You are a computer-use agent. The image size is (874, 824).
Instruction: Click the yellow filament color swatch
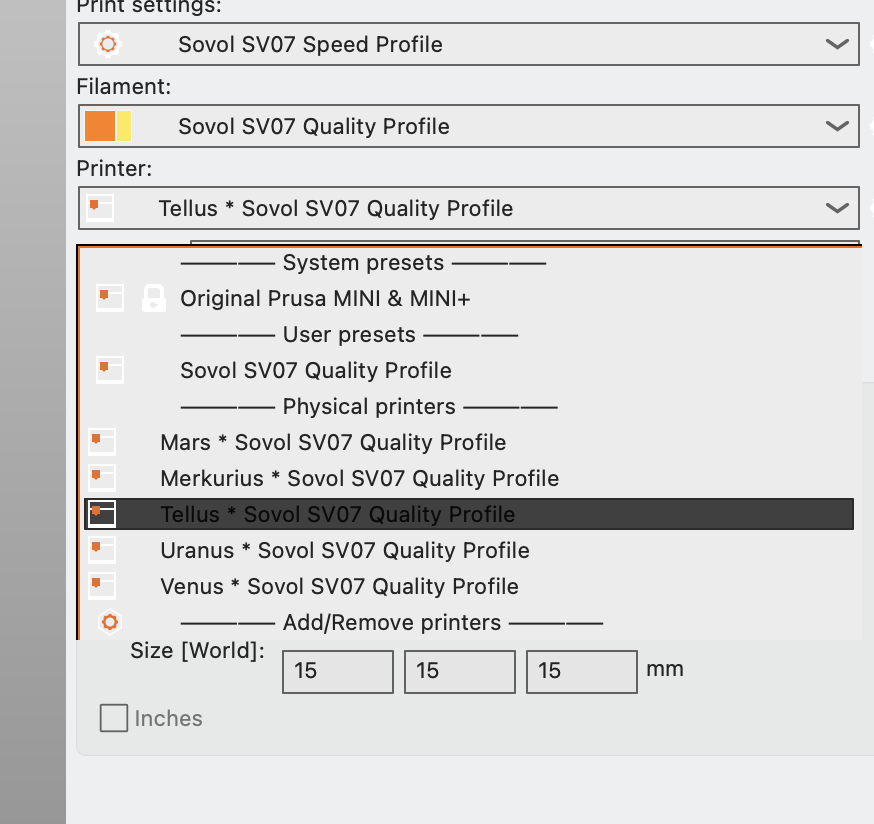pos(124,126)
